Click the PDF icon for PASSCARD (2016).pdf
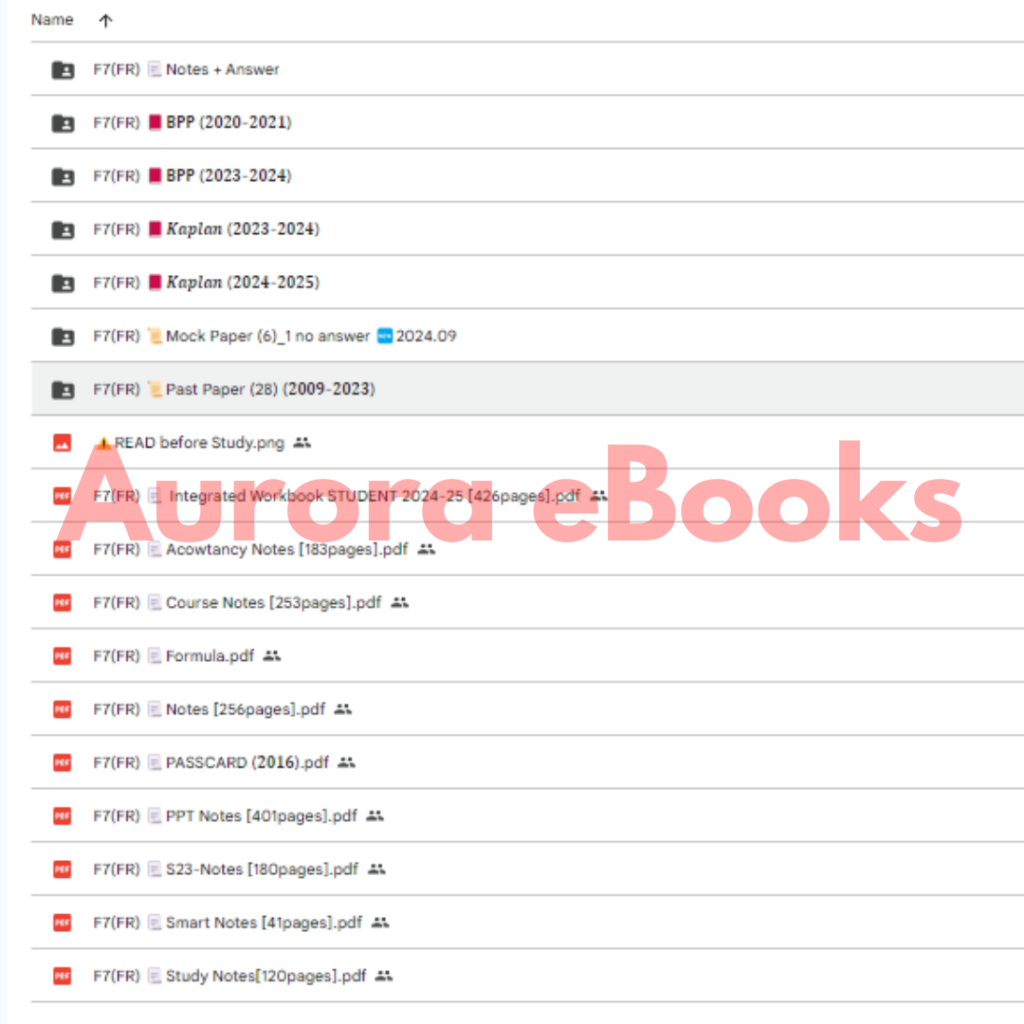 click(x=62, y=762)
